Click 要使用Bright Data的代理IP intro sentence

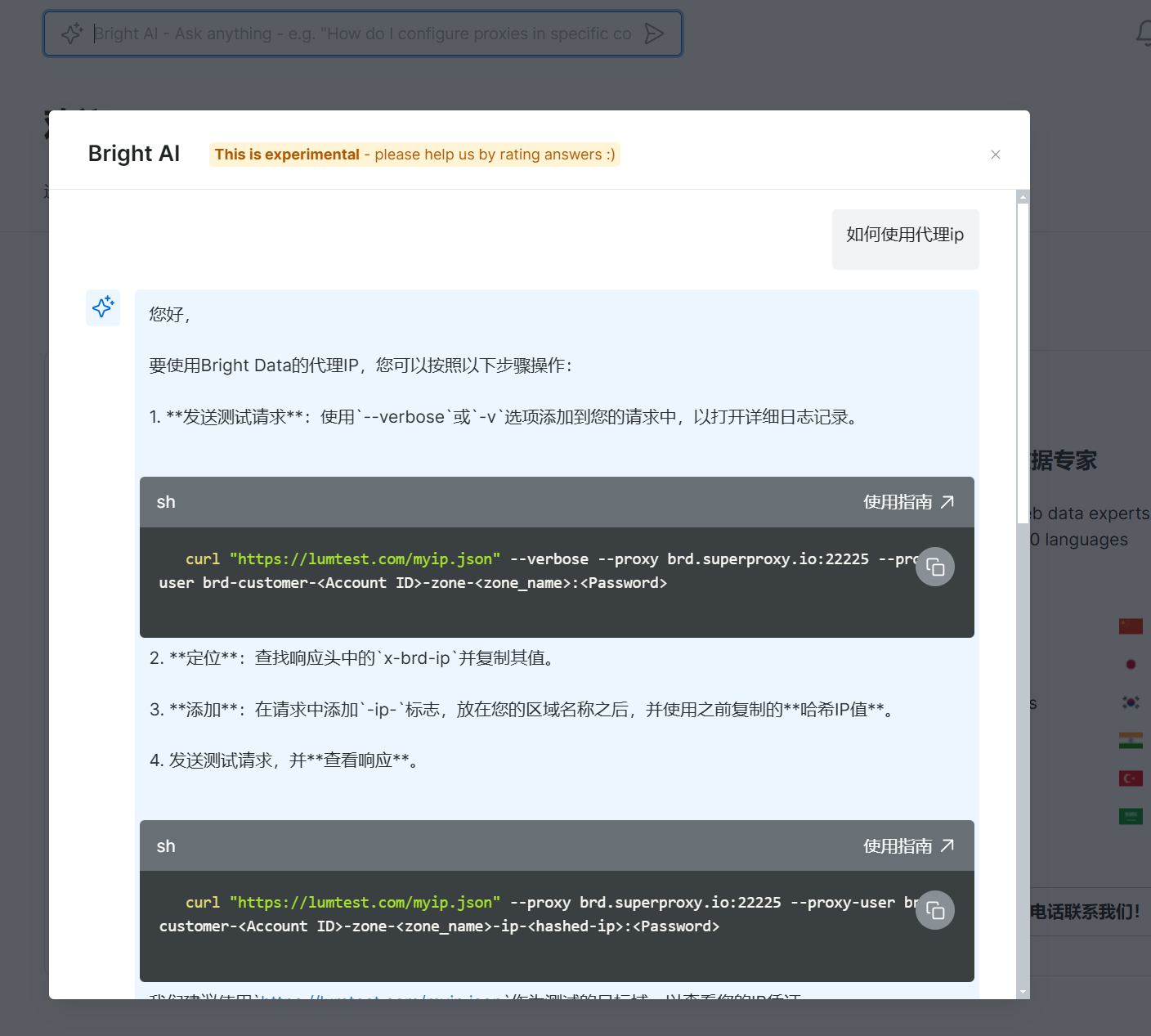click(x=362, y=366)
